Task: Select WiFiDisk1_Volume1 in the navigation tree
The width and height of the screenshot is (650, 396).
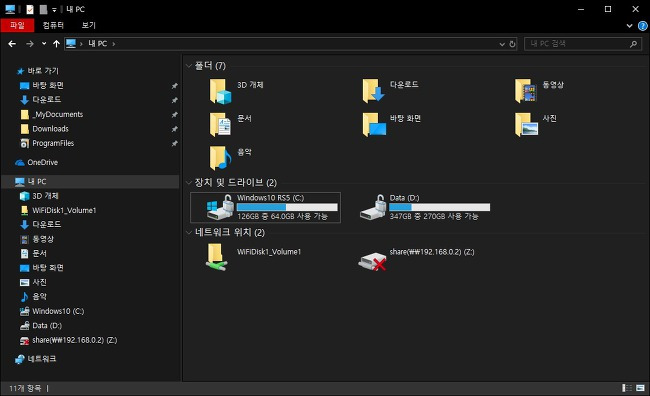Action: [x=64, y=210]
